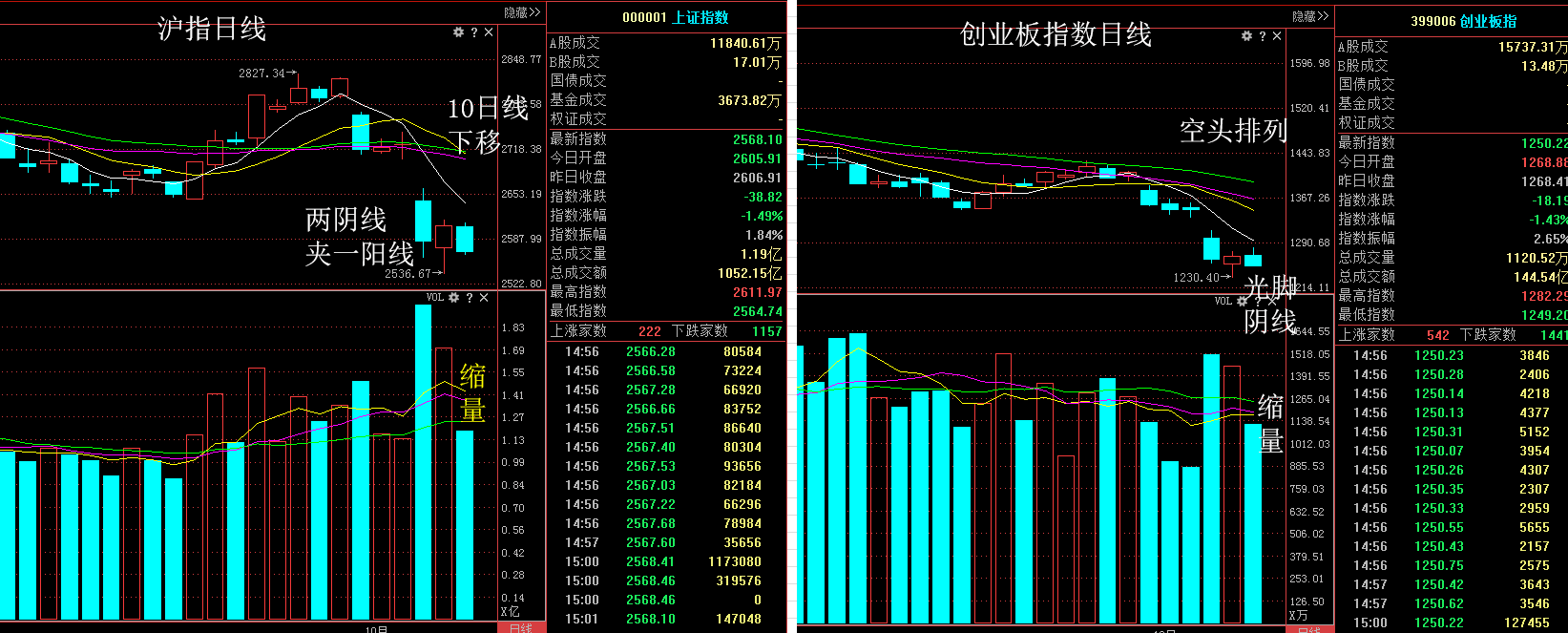Viewport: 1568px width, 633px height.
Task: Open settings gear on Shanghai index K-line chart
Action: 458,32
